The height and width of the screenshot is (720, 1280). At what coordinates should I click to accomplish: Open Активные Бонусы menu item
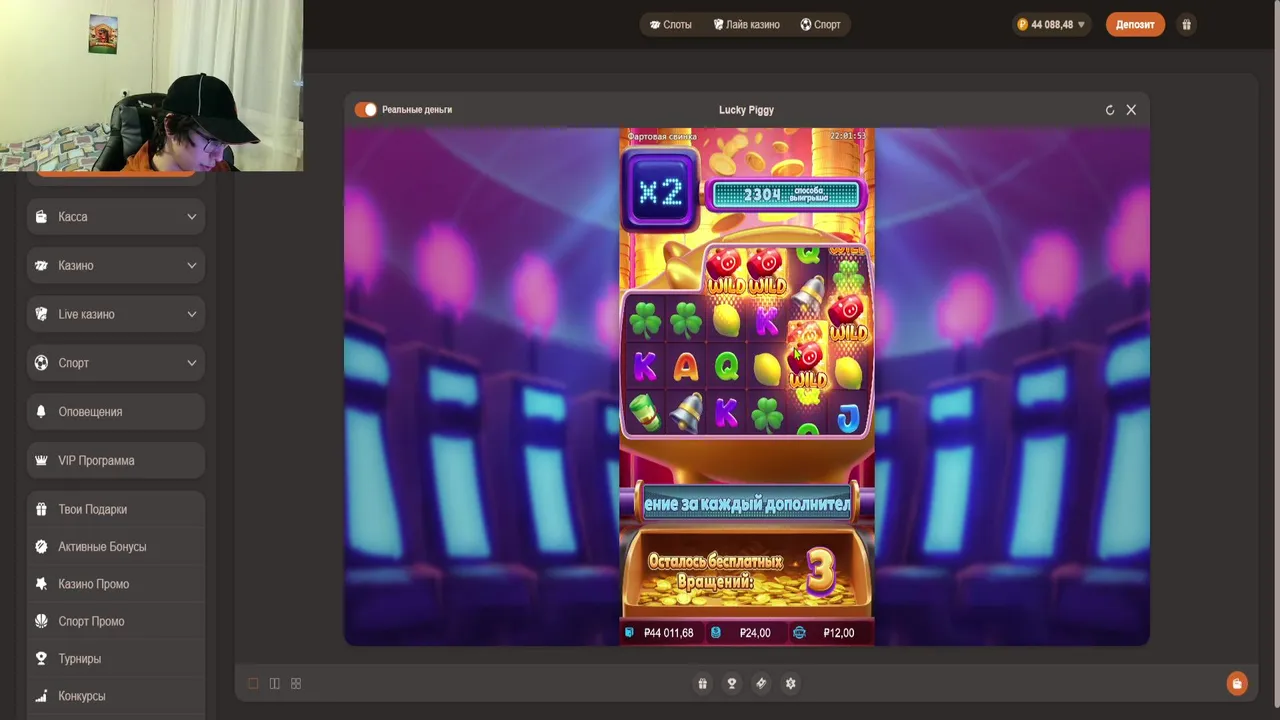click(x=116, y=547)
